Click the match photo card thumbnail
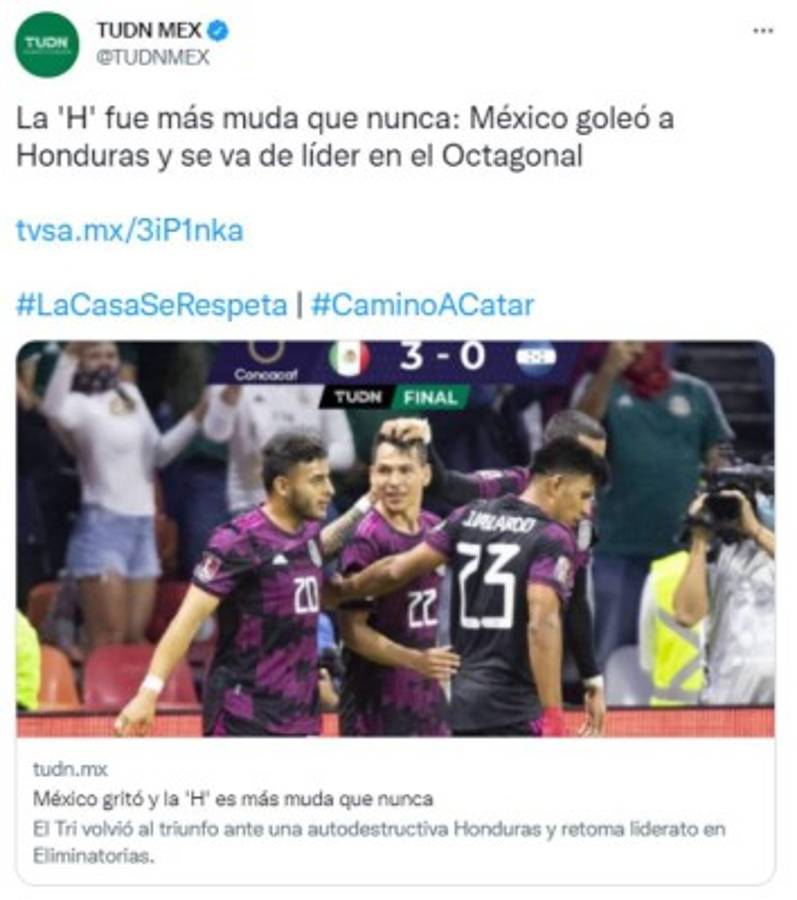The image size is (797, 900). [x=395, y=538]
